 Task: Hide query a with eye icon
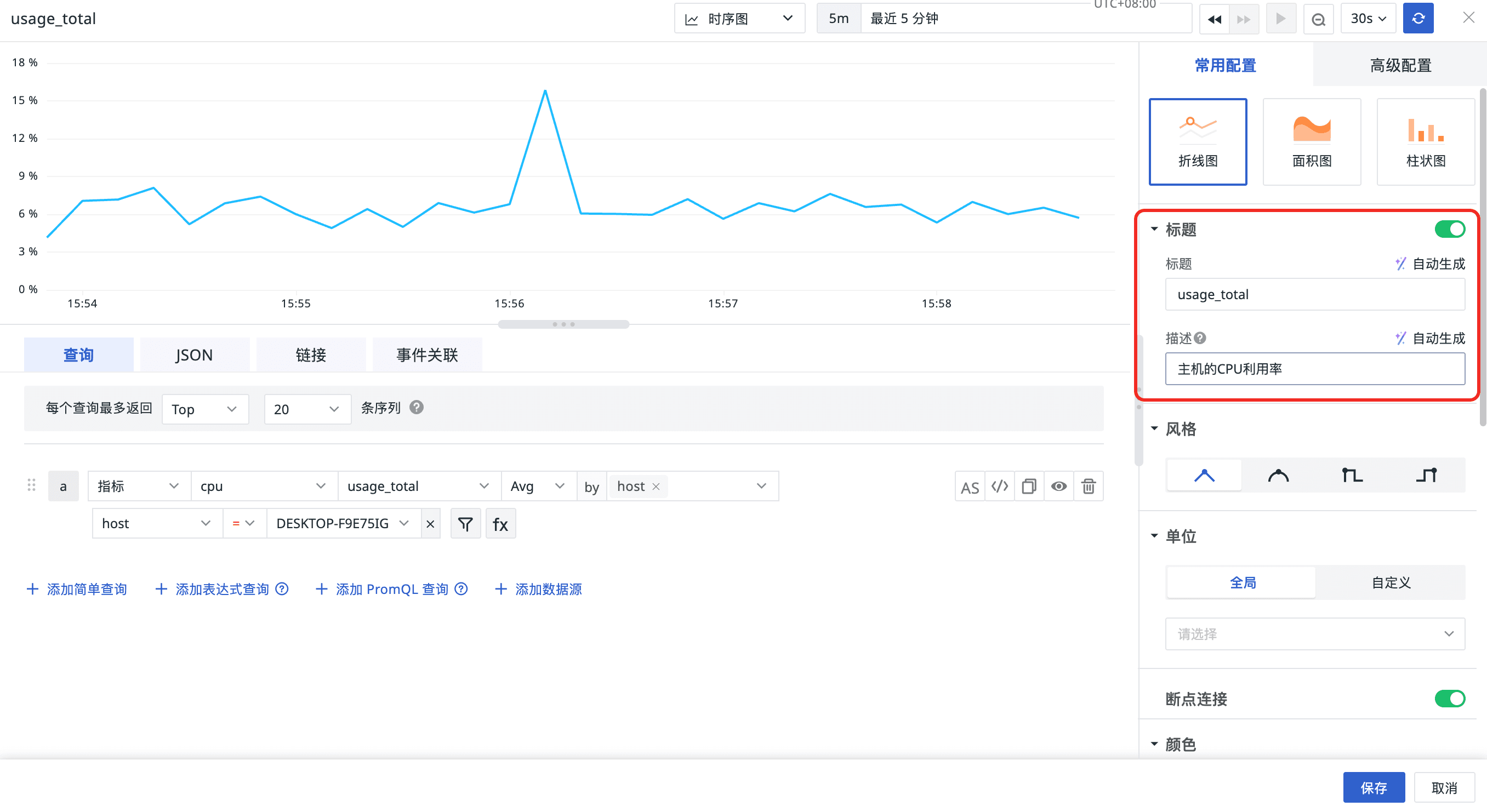point(1059,487)
